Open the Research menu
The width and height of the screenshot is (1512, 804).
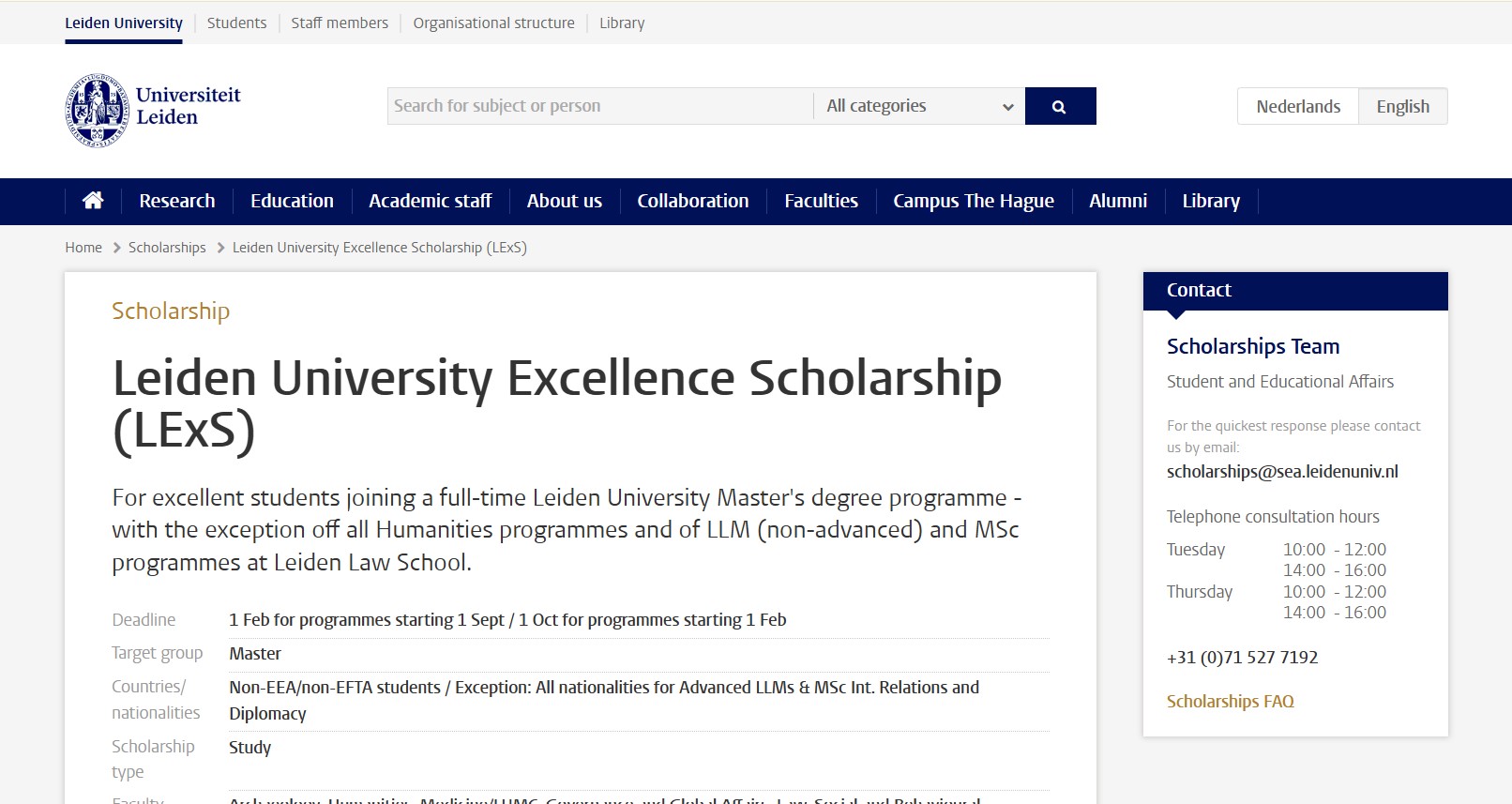[x=177, y=201]
